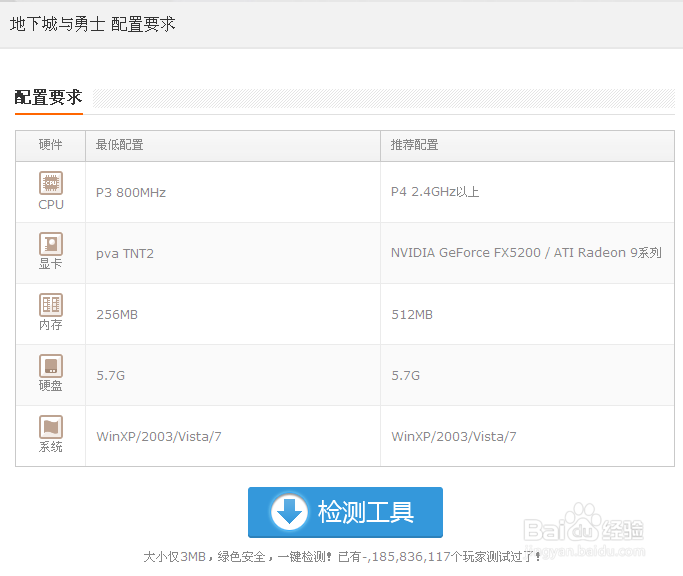
Task: Click the 256MB minimum memory cell
Action: coord(233,314)
